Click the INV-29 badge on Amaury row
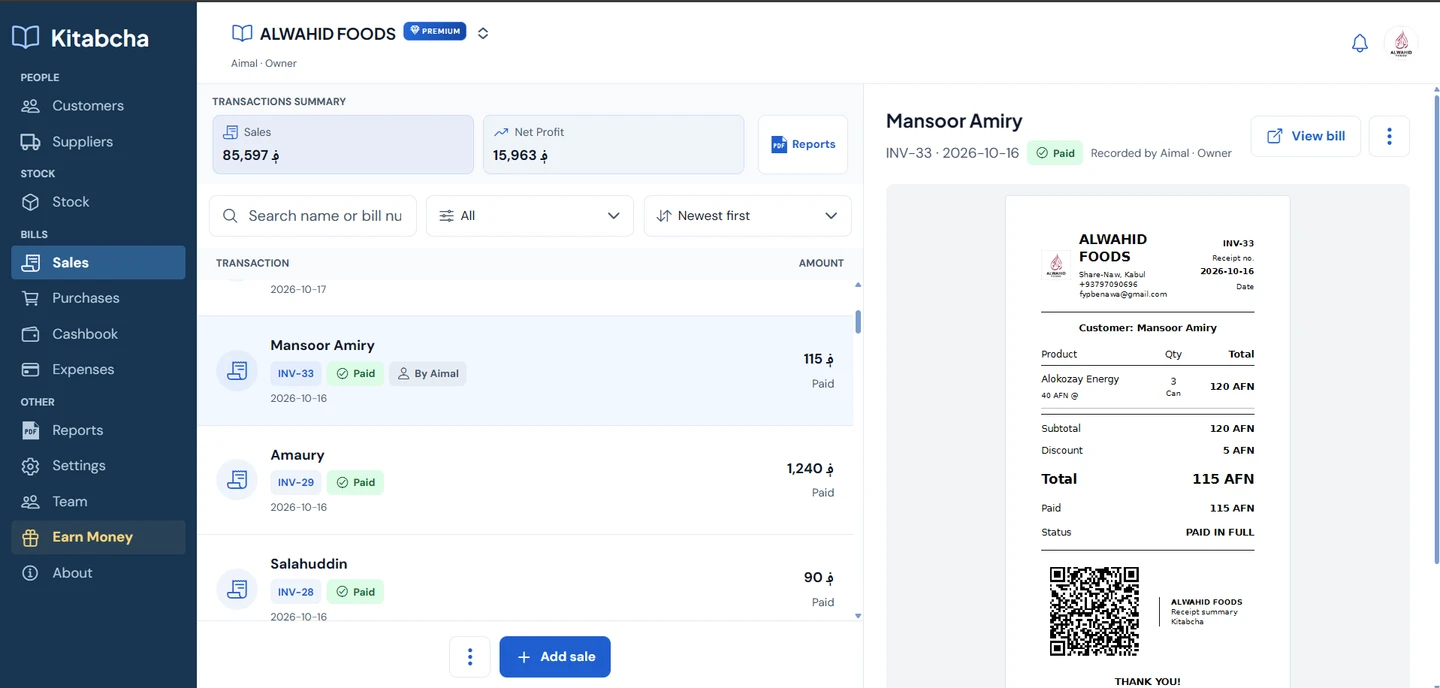The width and height of the screenshot is (1440, 688). (296, 482)
